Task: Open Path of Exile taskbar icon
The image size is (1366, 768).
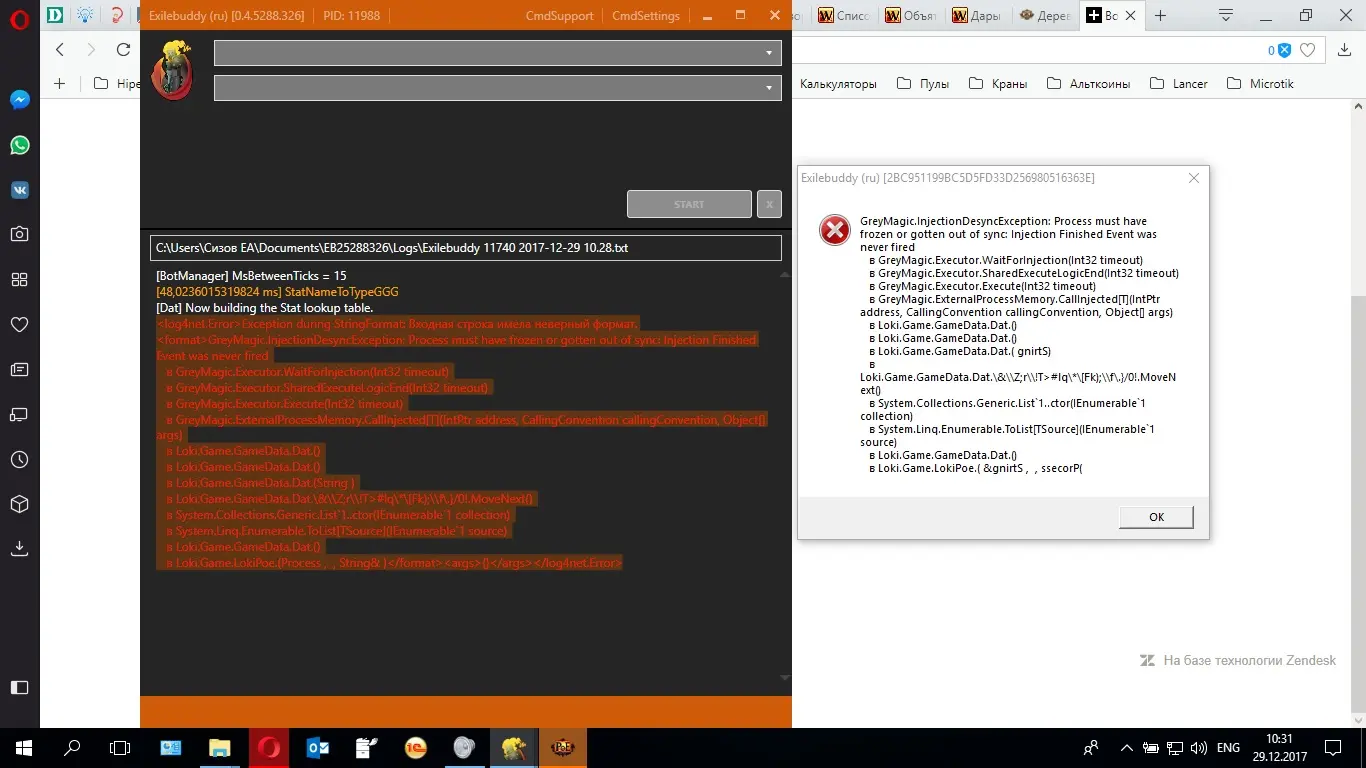Action: point(563,747)
